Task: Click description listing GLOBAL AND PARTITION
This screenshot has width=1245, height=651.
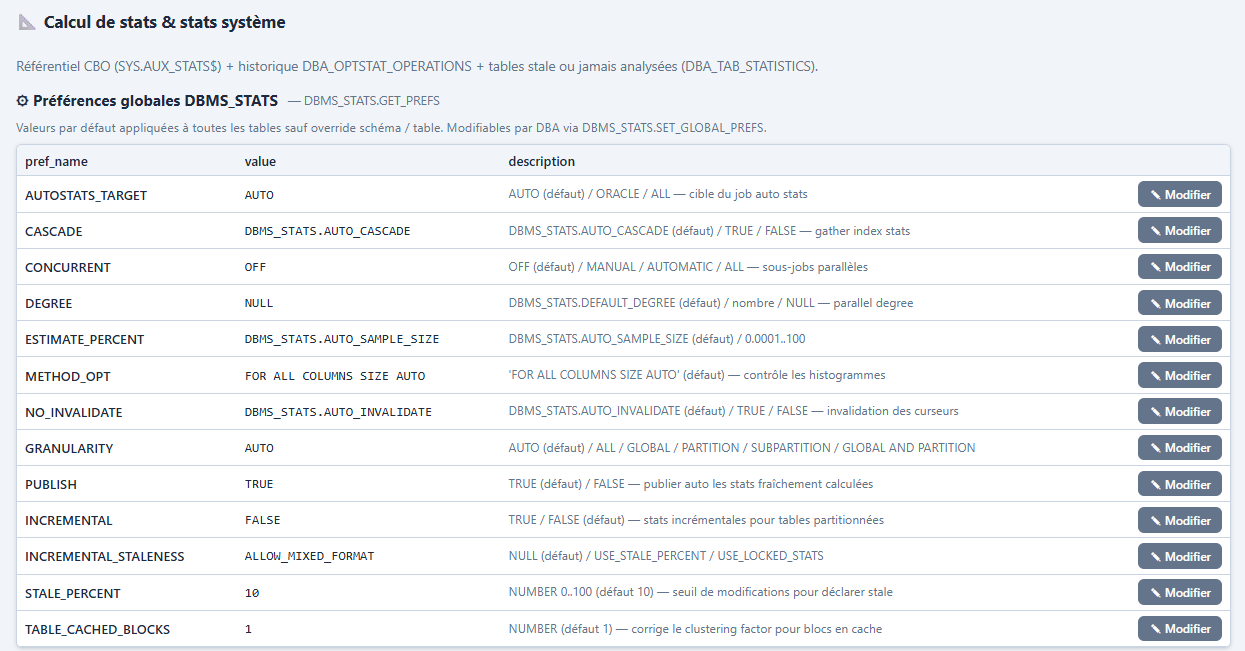Action: pos(742,448)
